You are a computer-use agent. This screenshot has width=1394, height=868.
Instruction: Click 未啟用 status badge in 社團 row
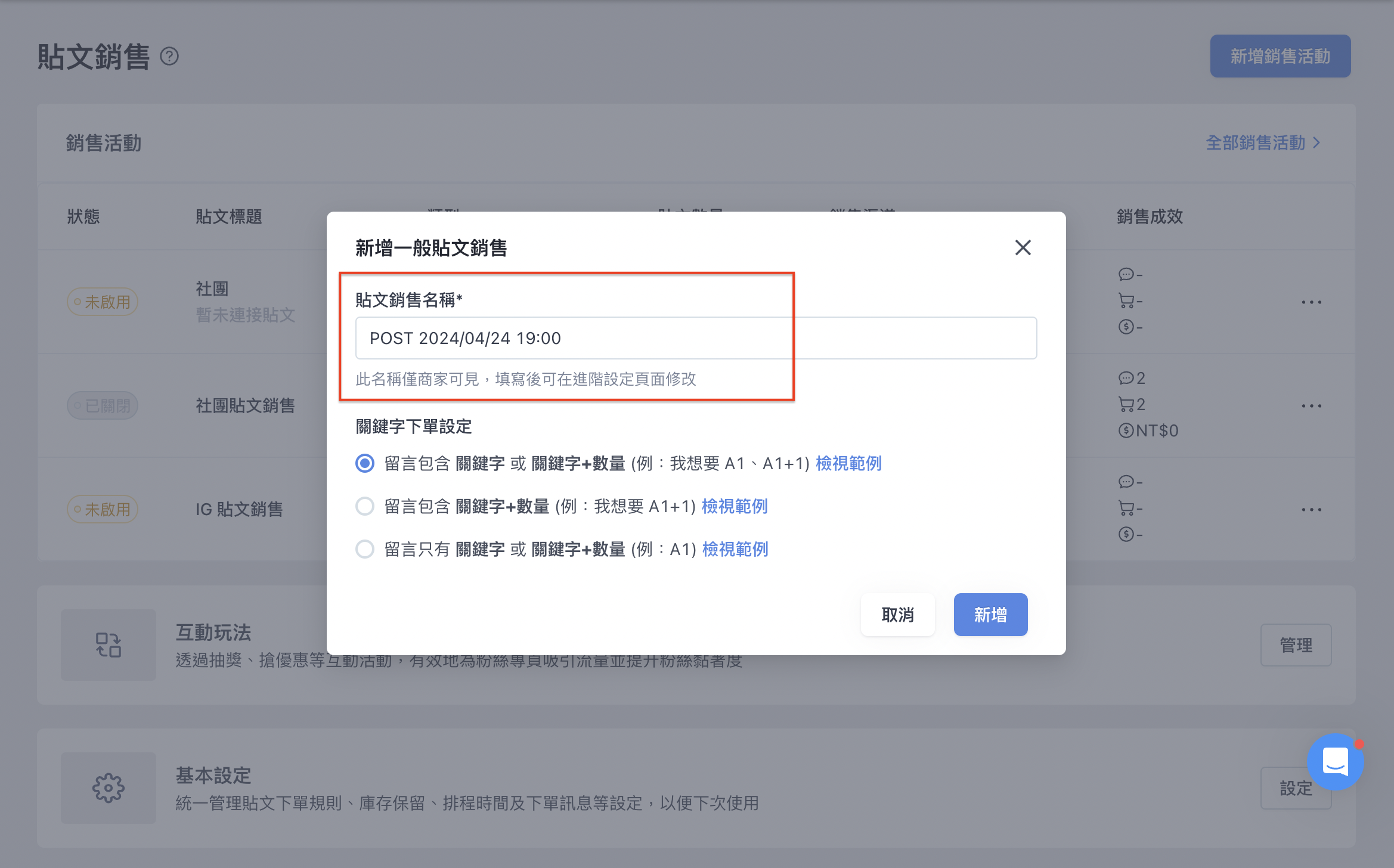[x=103, y=302]
